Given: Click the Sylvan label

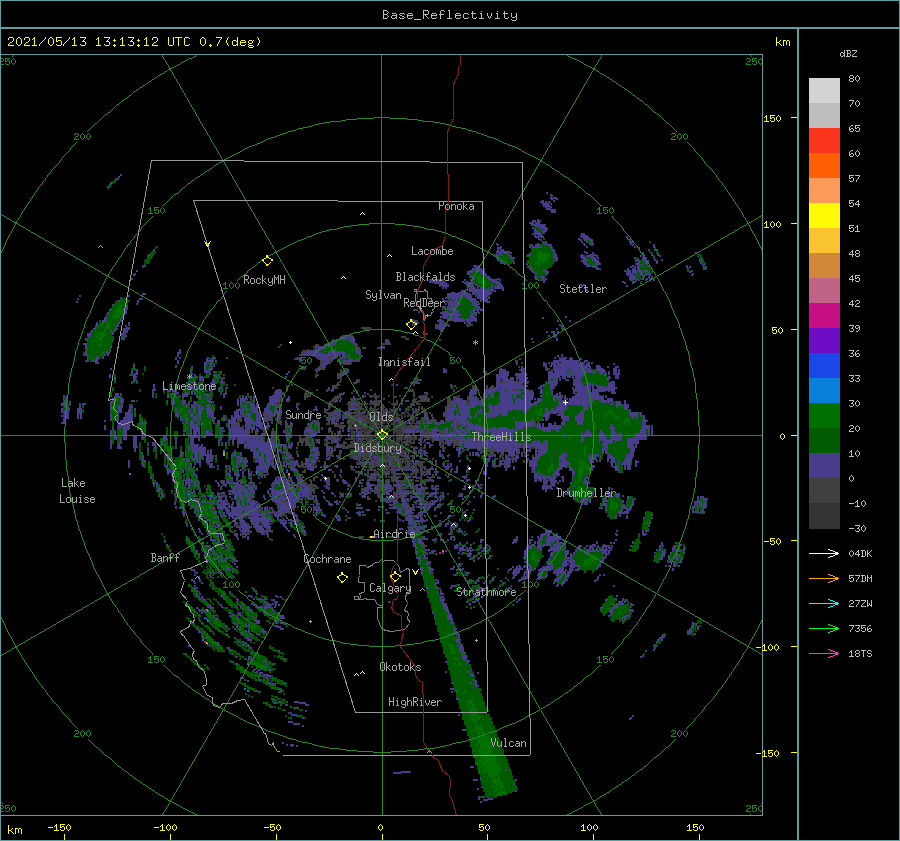Looking at the screenshot, I should click(383, 295).
